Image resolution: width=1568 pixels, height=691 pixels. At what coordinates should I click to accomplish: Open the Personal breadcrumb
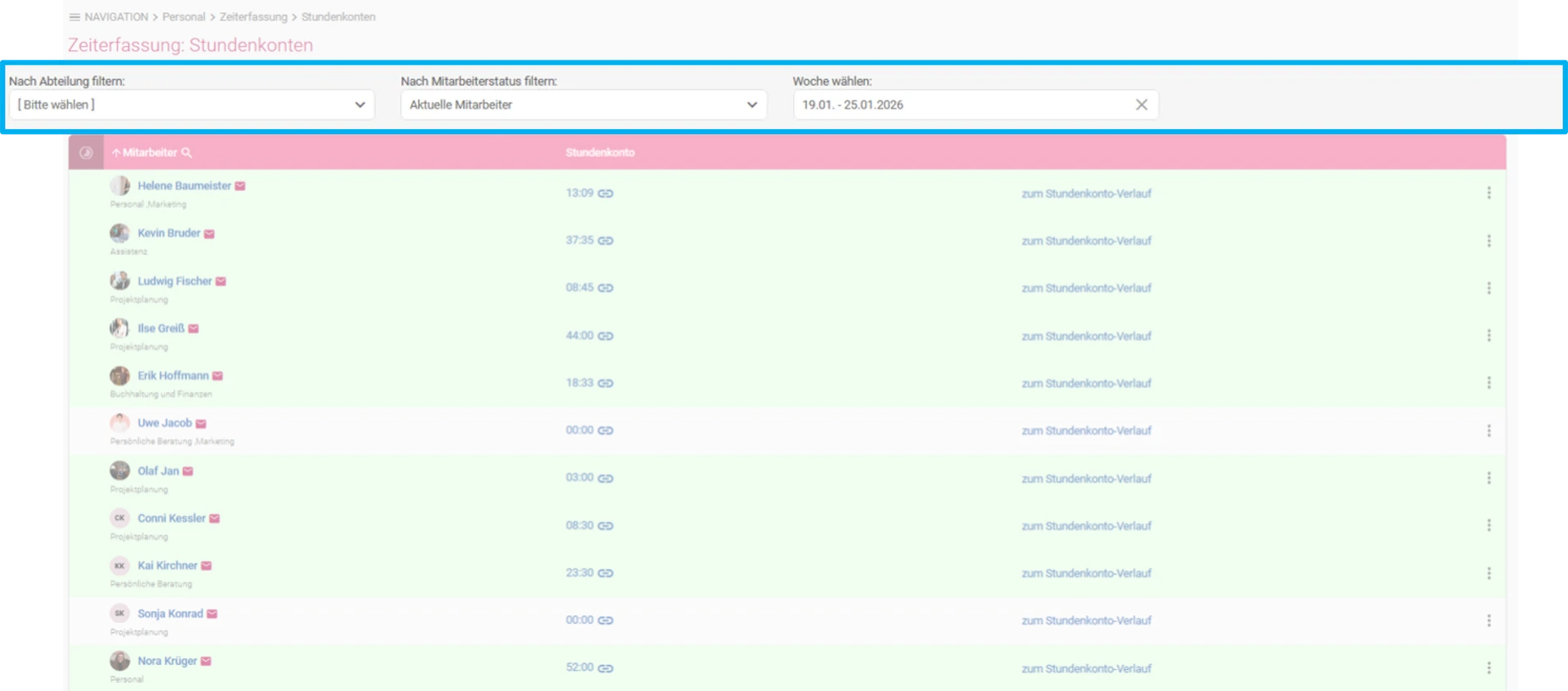click(184, 17)
